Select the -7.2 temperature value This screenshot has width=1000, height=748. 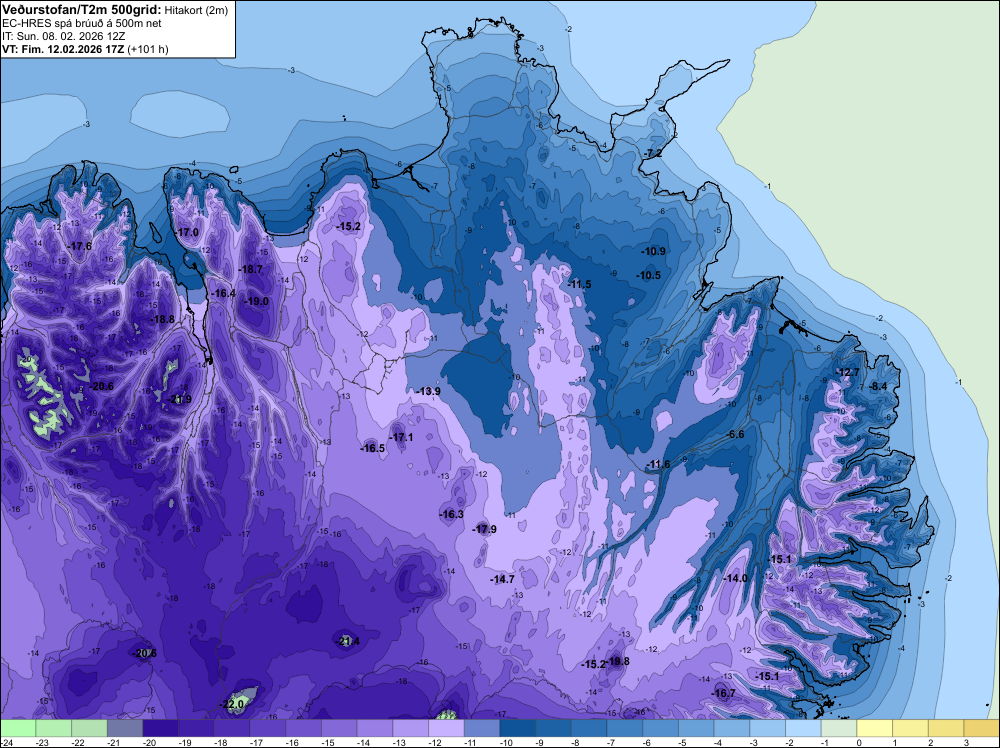coord(651,154)
